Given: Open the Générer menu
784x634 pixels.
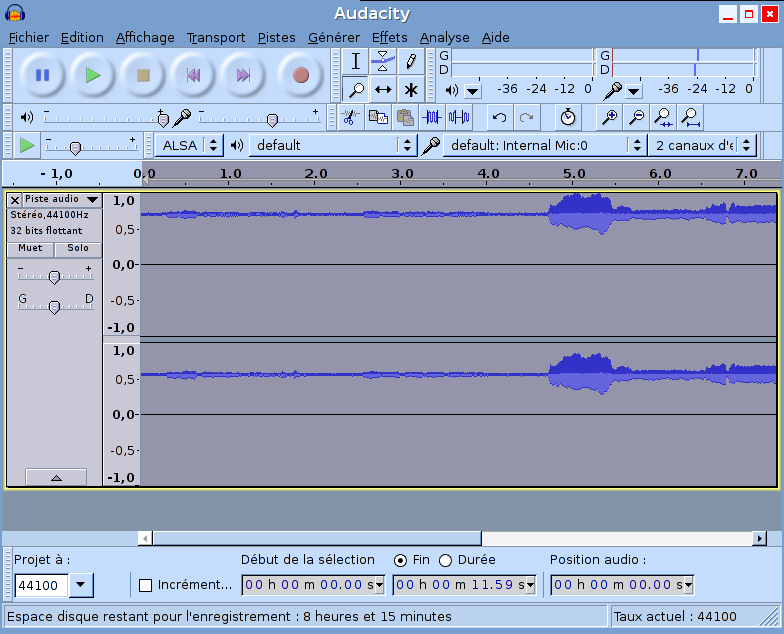Looking at the screenshot, I should pyautogui.click(x=334, y=38).
